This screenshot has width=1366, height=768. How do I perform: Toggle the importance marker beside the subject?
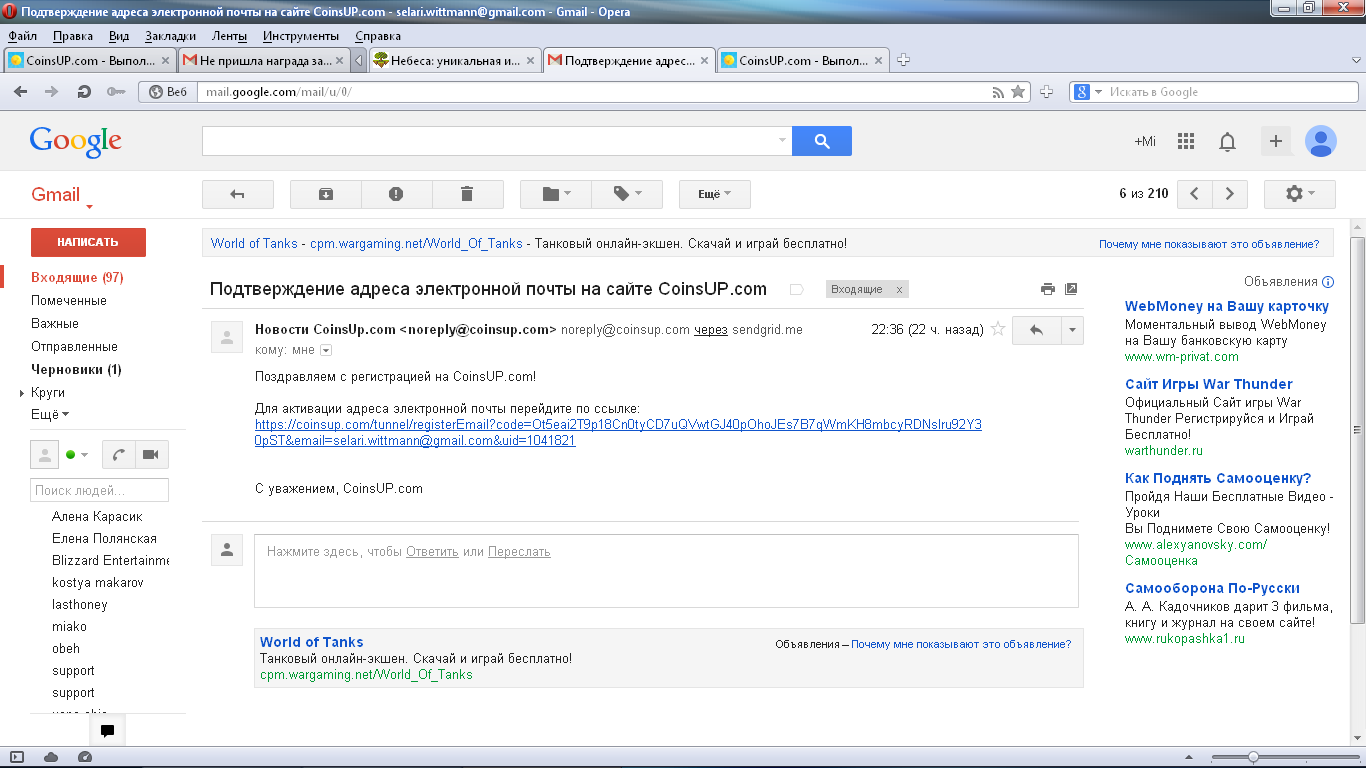coord(797,289)
